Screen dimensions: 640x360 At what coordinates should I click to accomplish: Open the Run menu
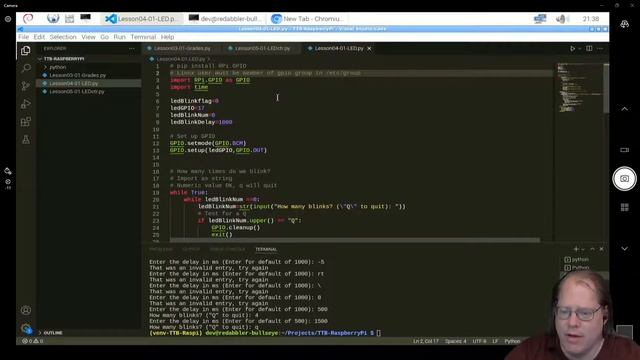(120, 37)
